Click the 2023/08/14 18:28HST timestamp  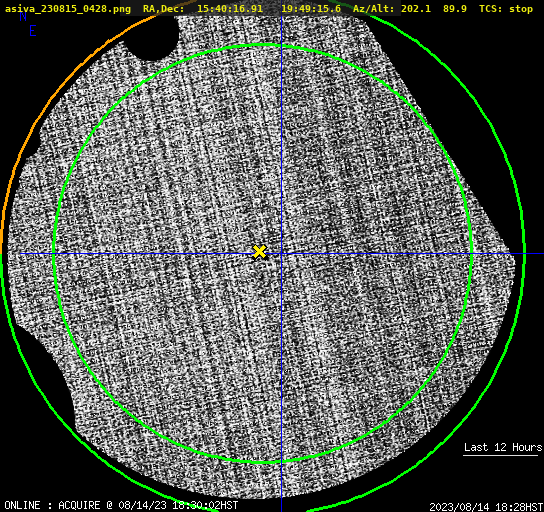click(486, 507)
